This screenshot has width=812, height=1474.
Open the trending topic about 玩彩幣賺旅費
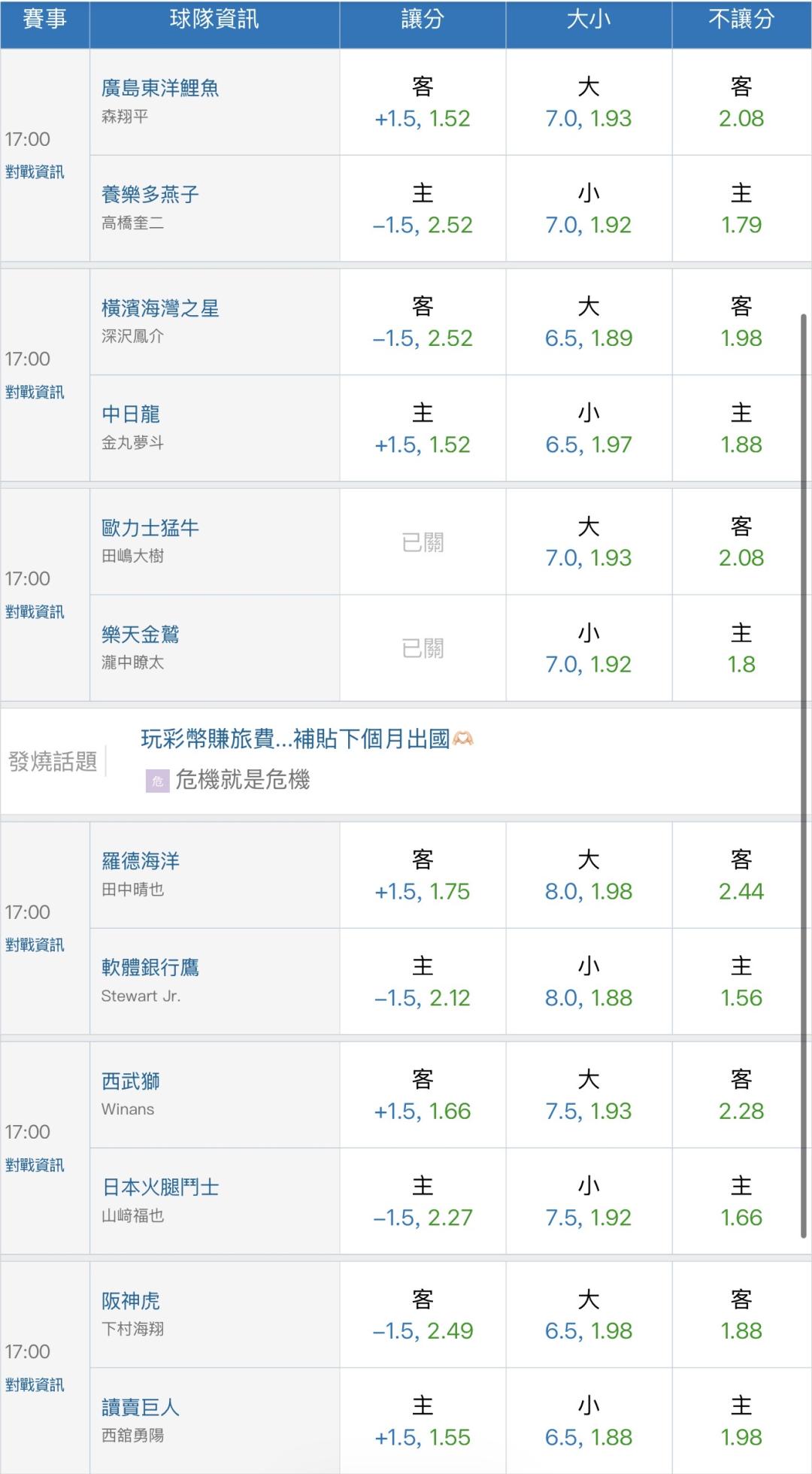coord(307,739)
